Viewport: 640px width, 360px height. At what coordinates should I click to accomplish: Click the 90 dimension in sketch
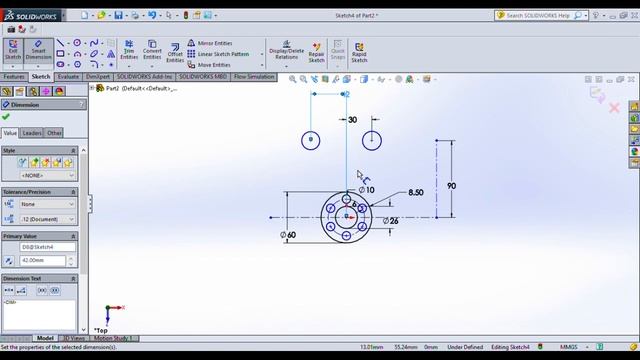(451, 186)
